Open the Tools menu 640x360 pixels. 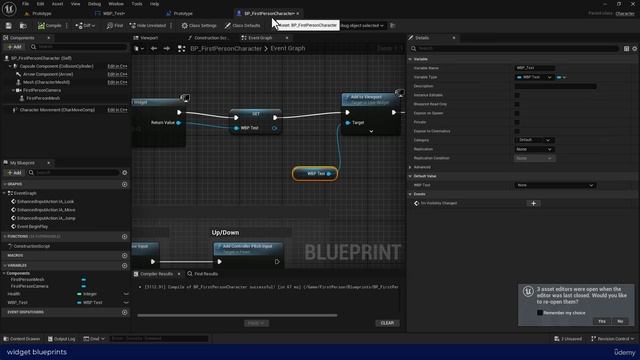tap(137, 4)
